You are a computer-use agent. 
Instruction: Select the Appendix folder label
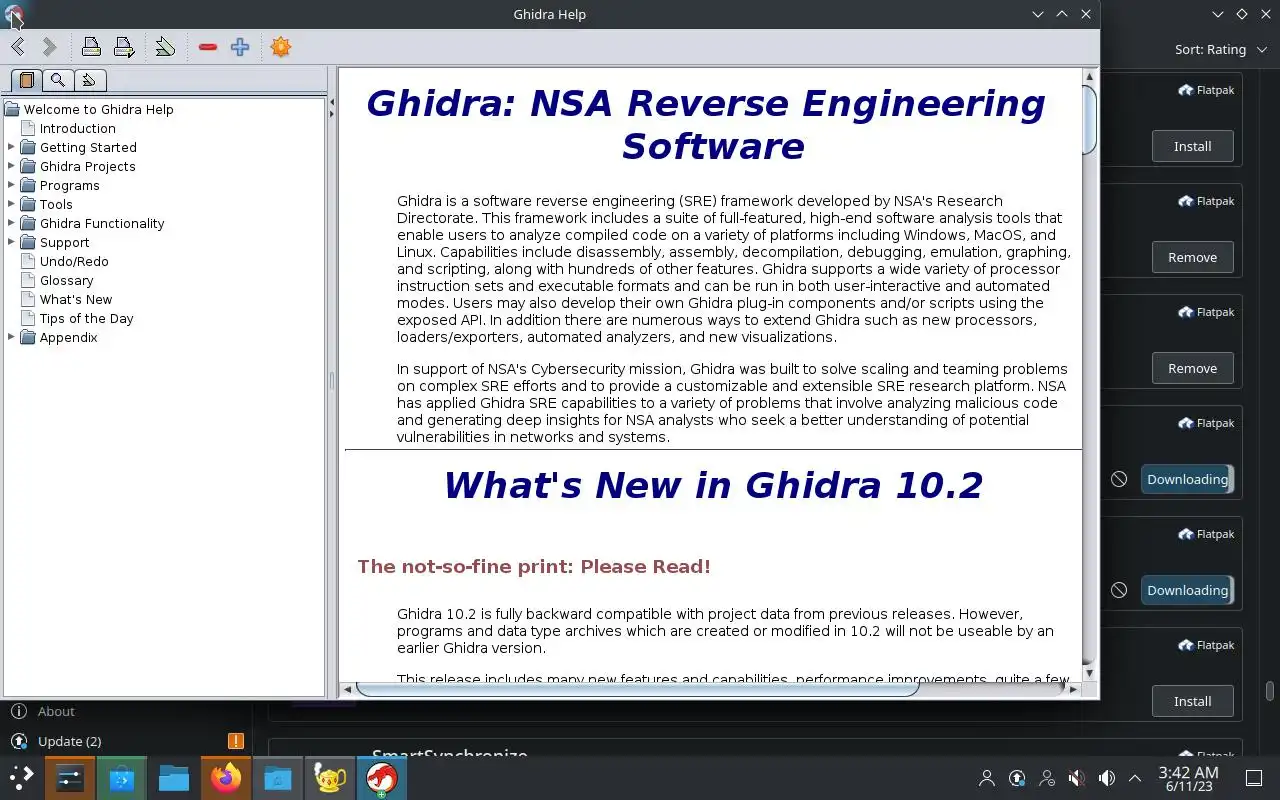[x=68, y=337]
